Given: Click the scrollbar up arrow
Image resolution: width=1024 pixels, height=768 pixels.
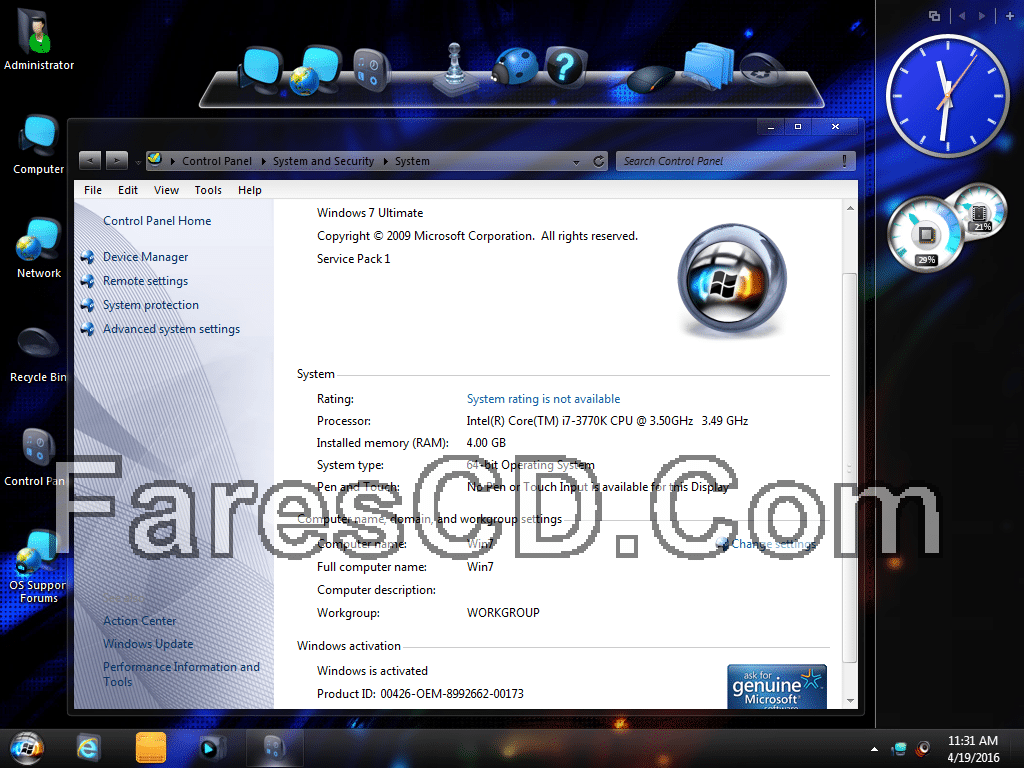Looking at the screenshot, I should point(850,208).
